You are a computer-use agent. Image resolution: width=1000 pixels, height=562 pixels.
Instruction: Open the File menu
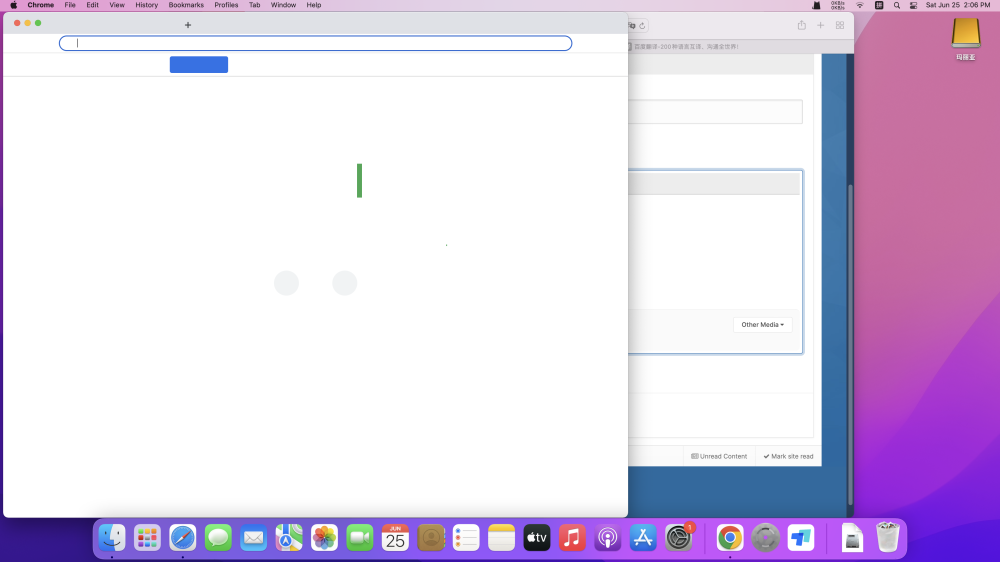pos(70,5)
